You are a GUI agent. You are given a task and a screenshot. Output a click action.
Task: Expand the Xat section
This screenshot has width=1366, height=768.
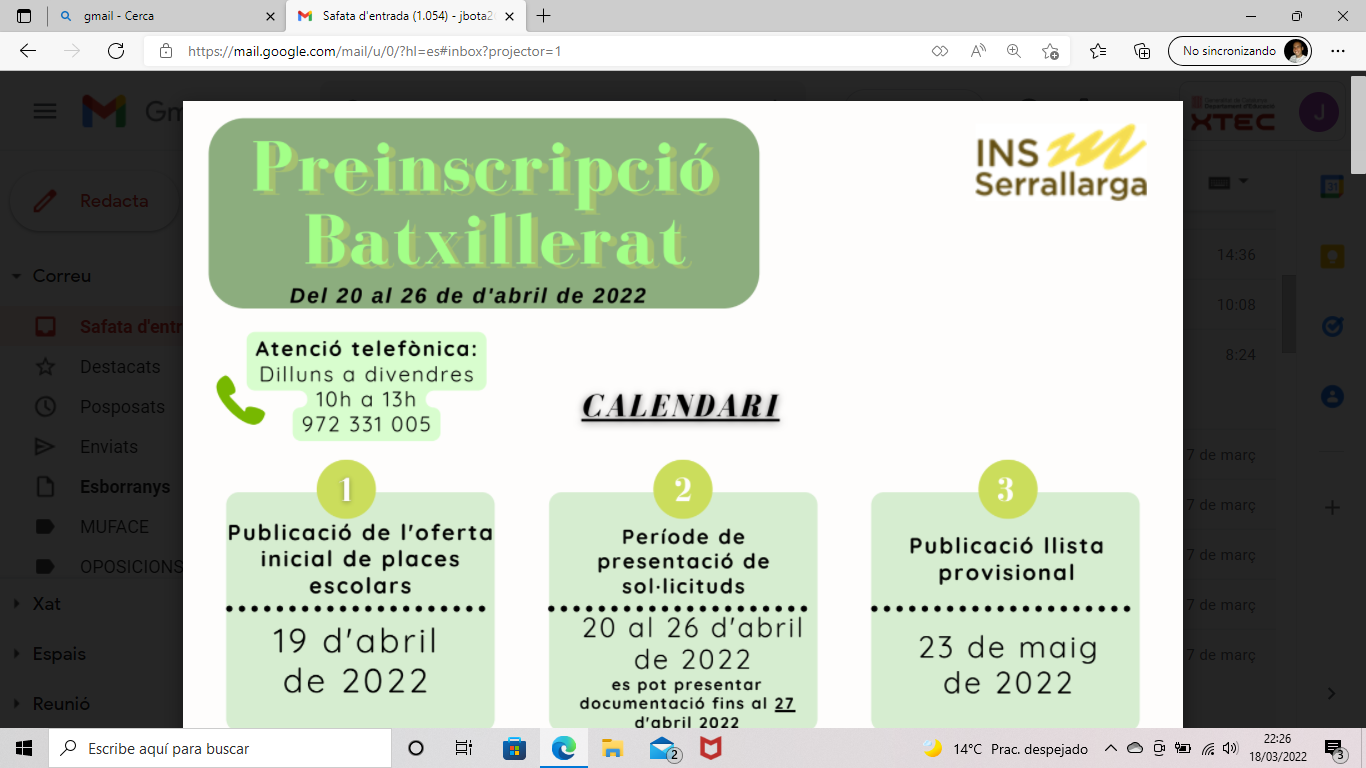(18, 604)
